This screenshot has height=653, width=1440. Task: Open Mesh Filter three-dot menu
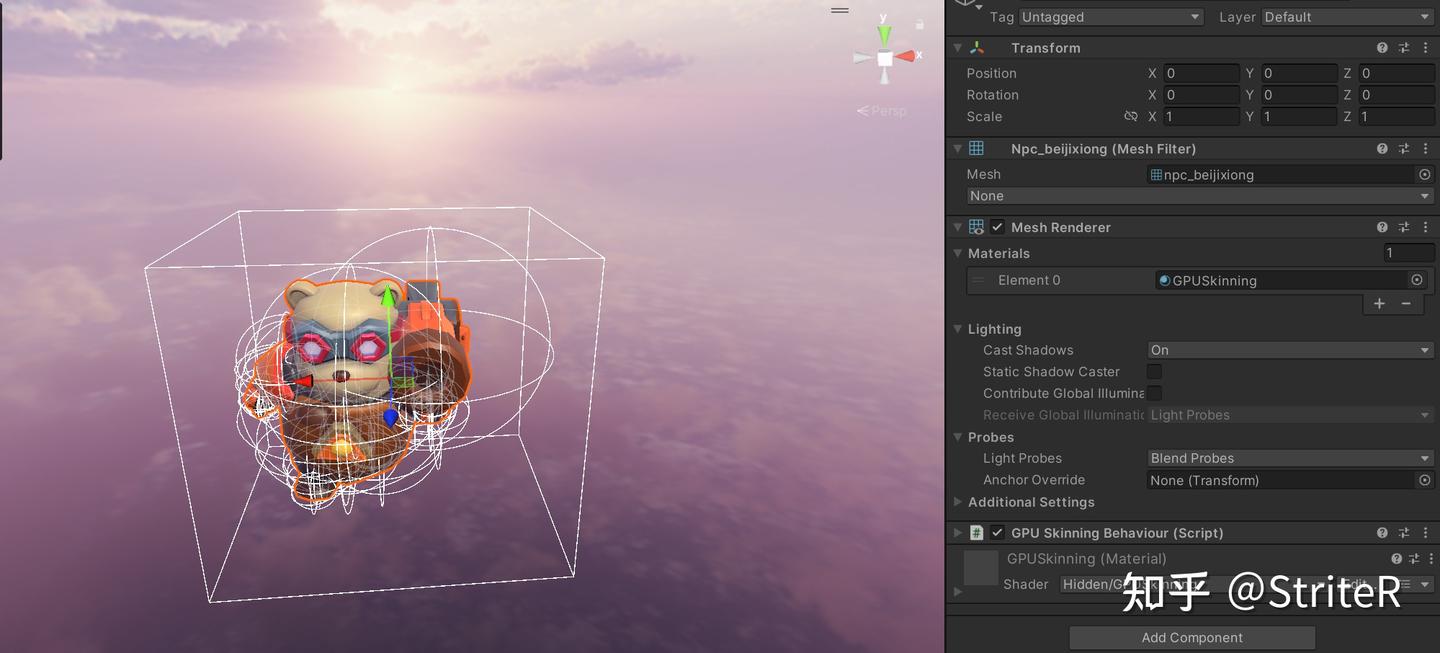[x=1425, y=148]
